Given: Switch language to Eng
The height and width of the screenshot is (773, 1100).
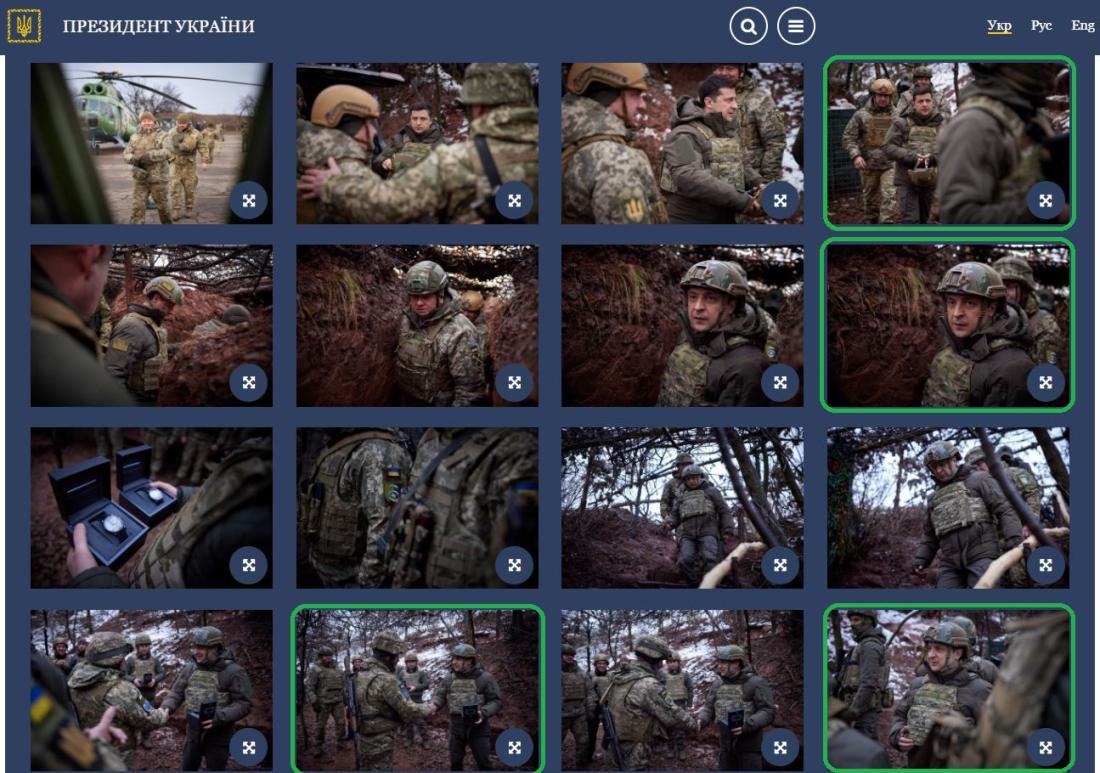Looking at the screenshot, I should (1082, 25).
